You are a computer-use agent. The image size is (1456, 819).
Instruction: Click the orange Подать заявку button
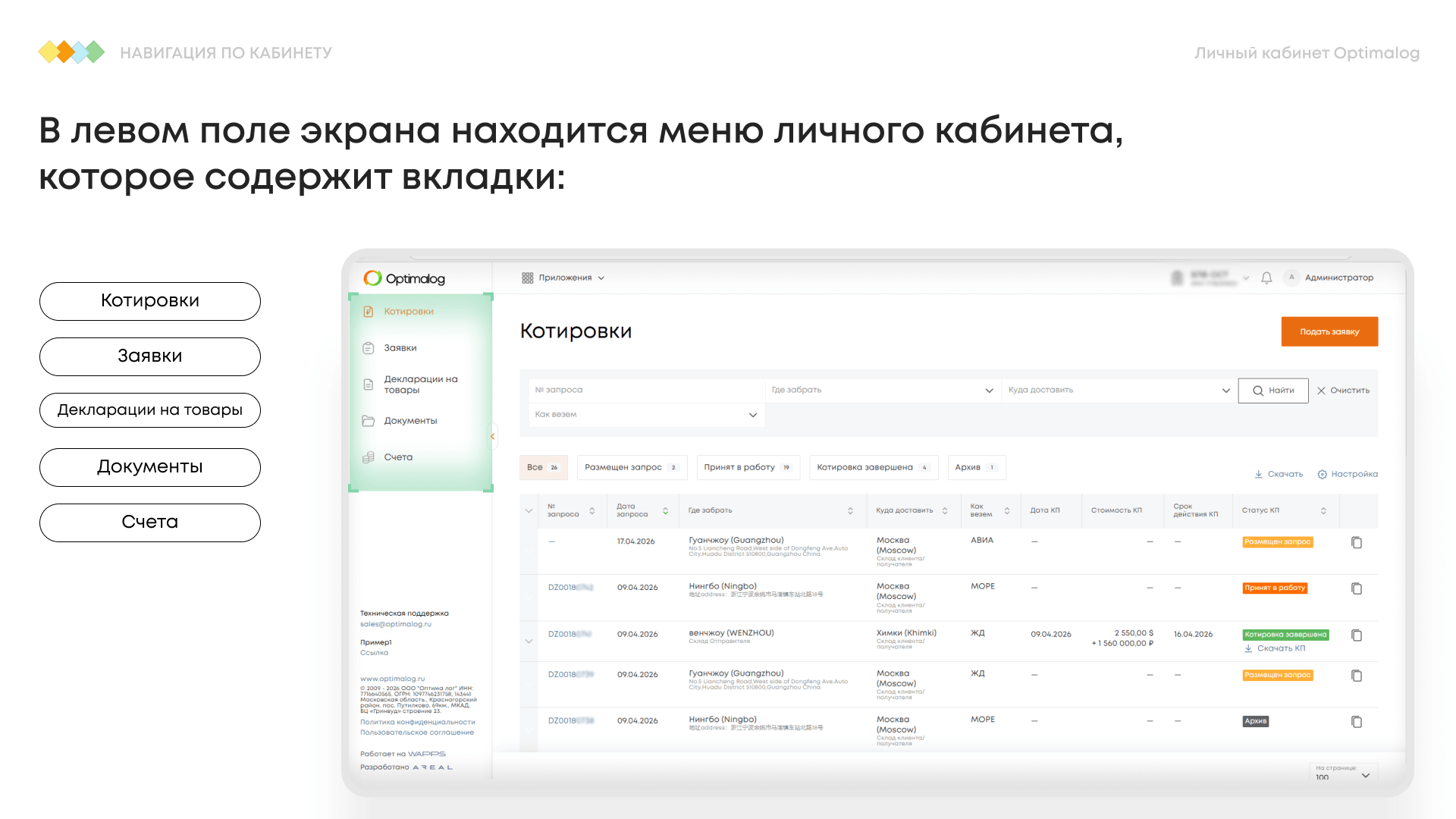coord(1329,331)
